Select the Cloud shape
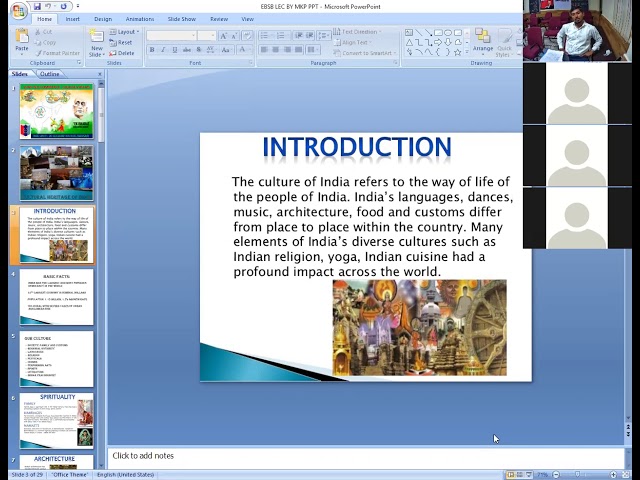Image resolution: width=640 pixels, height=480 pixels. pos(458,42)
